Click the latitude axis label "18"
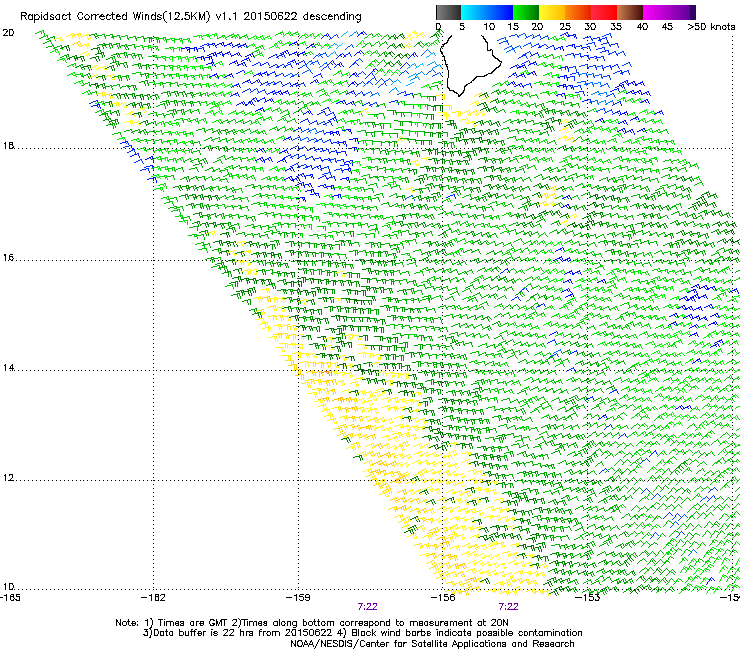The height and width of the screenshot is (650, 740). pos(8,145)
